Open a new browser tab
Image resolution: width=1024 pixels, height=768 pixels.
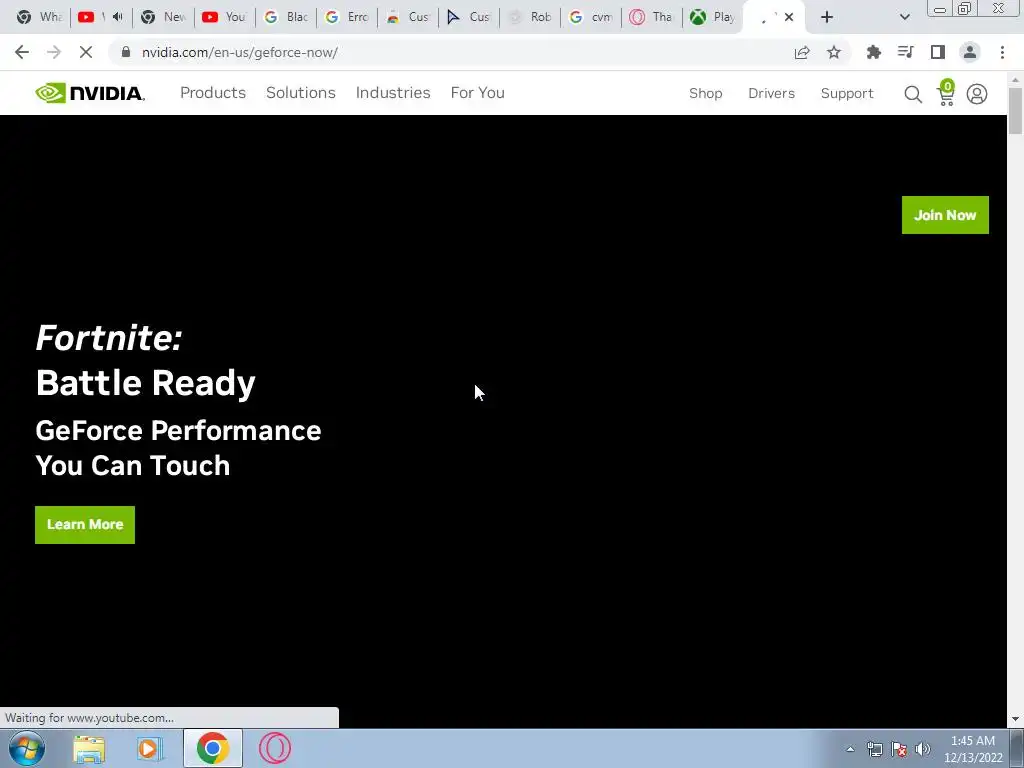pyautogui.click(x=827, y=17)
